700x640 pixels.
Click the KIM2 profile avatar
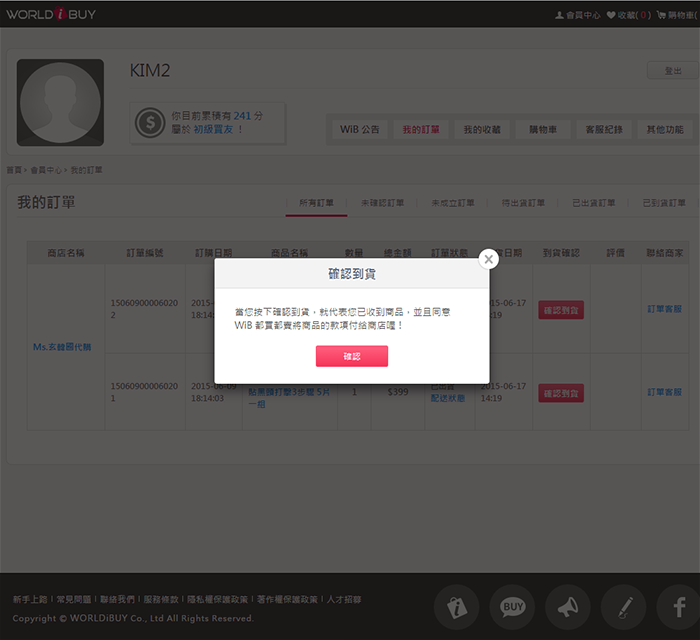(60, 102)
